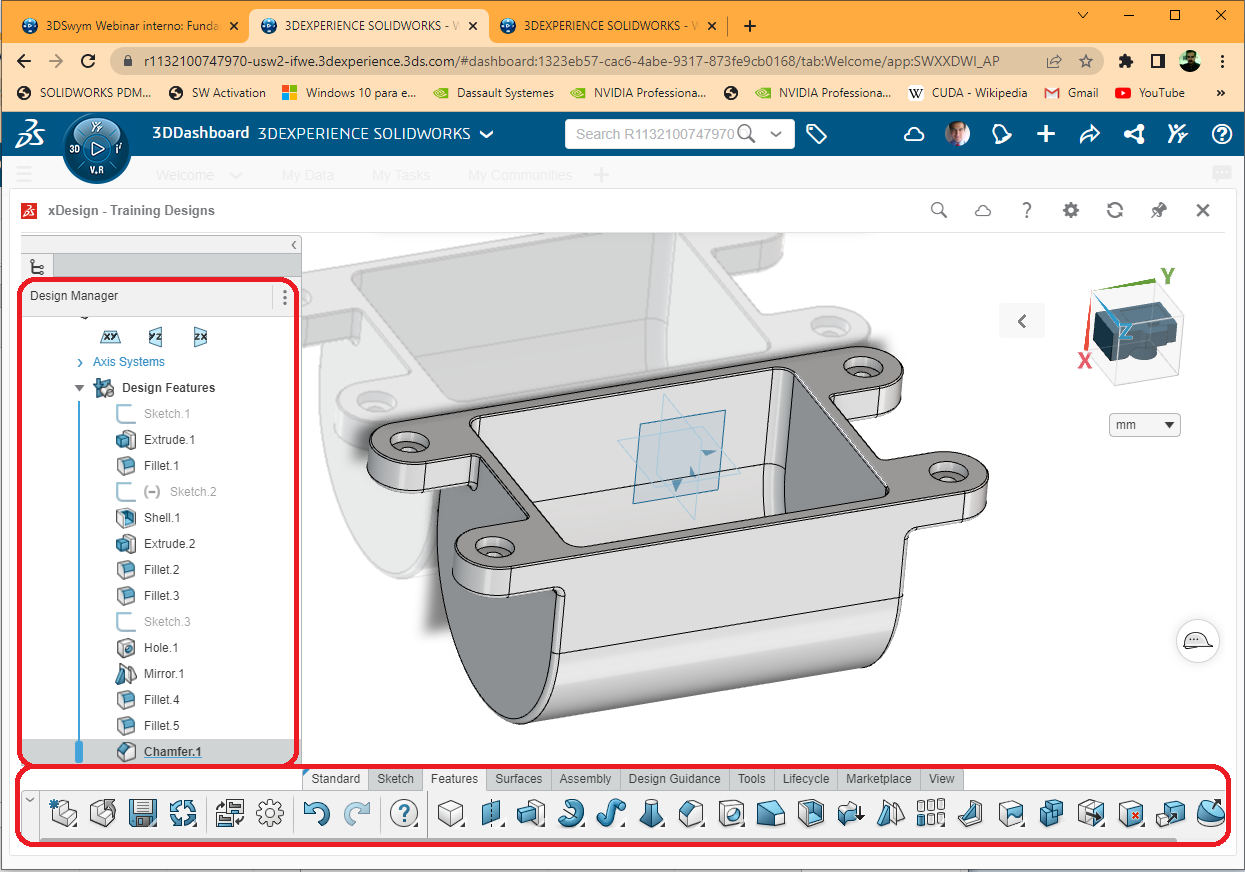Image resolution: width=1245 pixels, height=872 pixels.
Task: Open the mm units dropdown
Action: 1145,425
